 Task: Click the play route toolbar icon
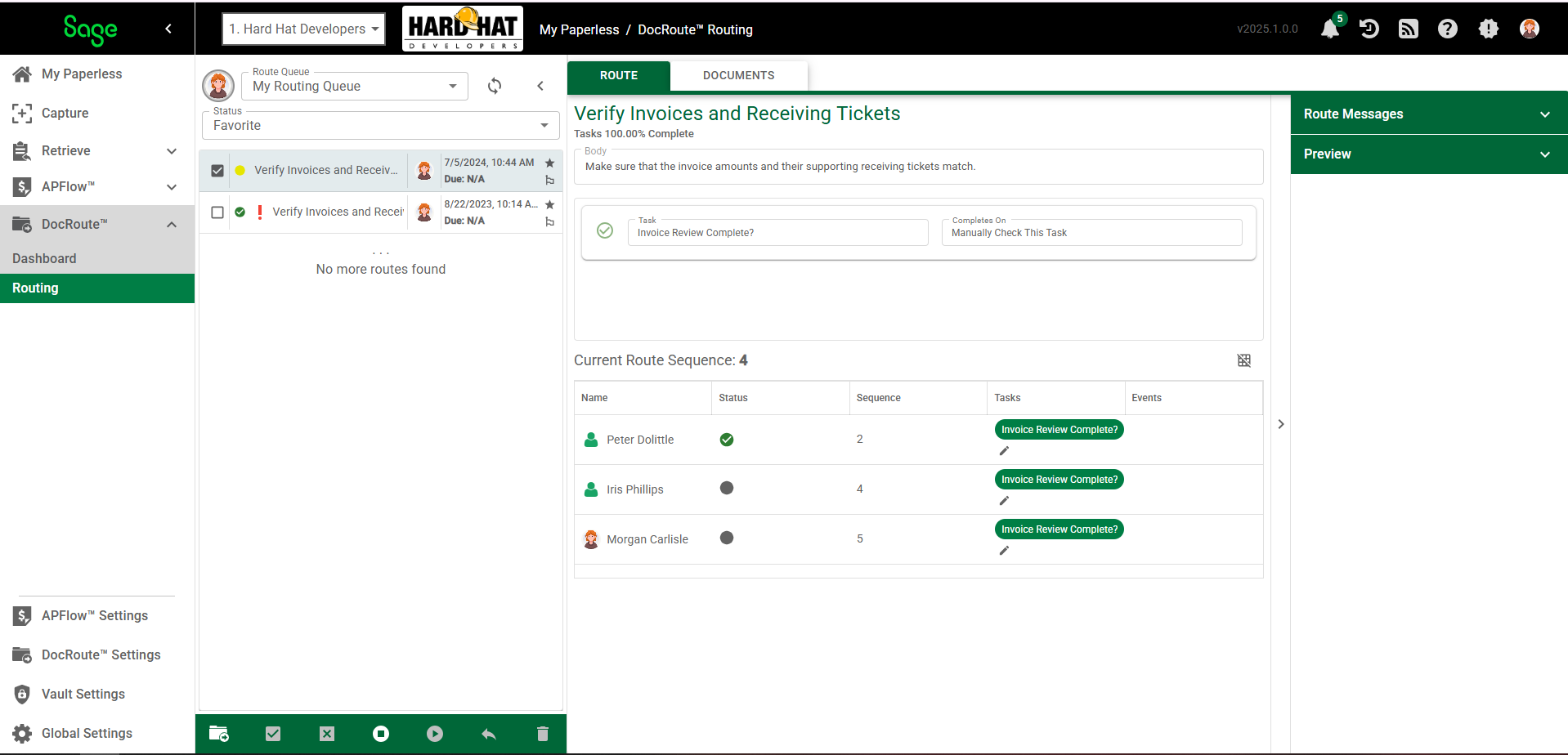(435, 734)
